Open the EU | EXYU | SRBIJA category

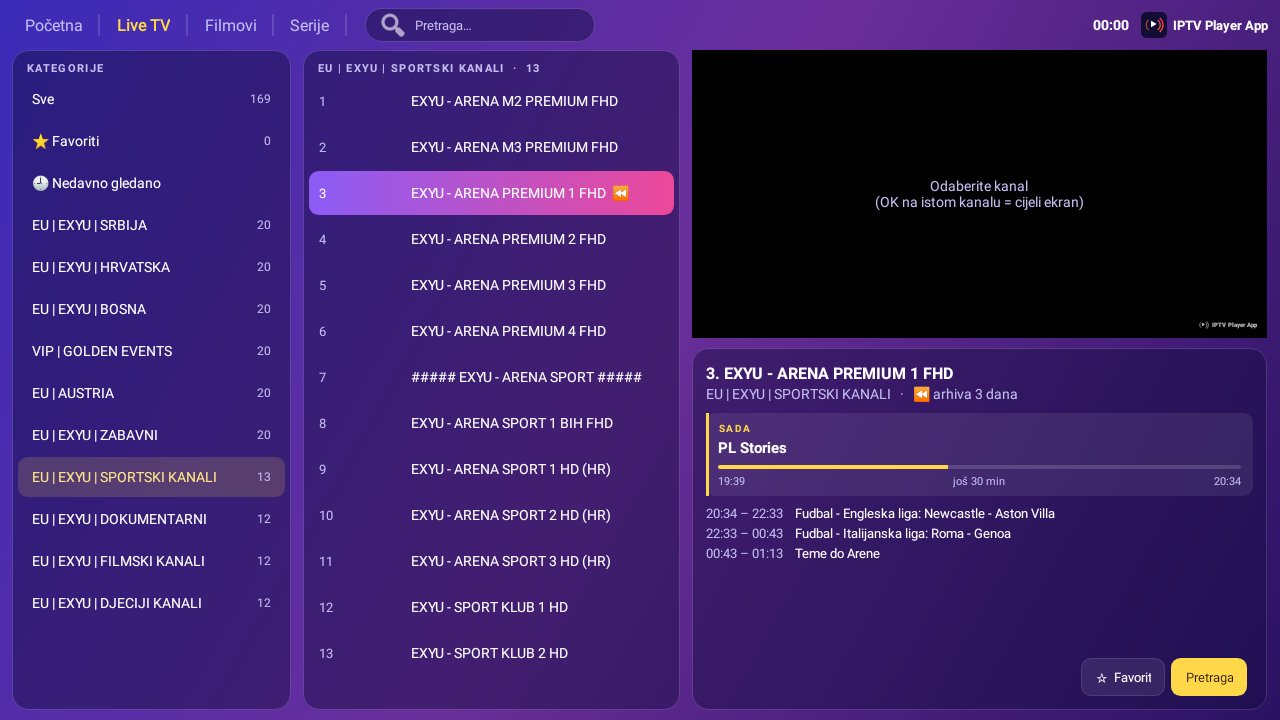pyautogui.click(x=151, y=225)
